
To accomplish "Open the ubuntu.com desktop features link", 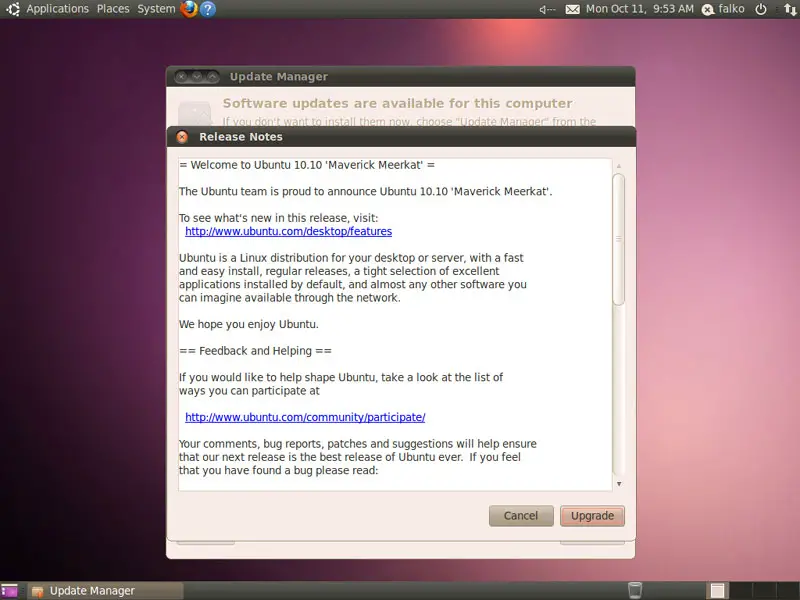I will tap(288, 231).
